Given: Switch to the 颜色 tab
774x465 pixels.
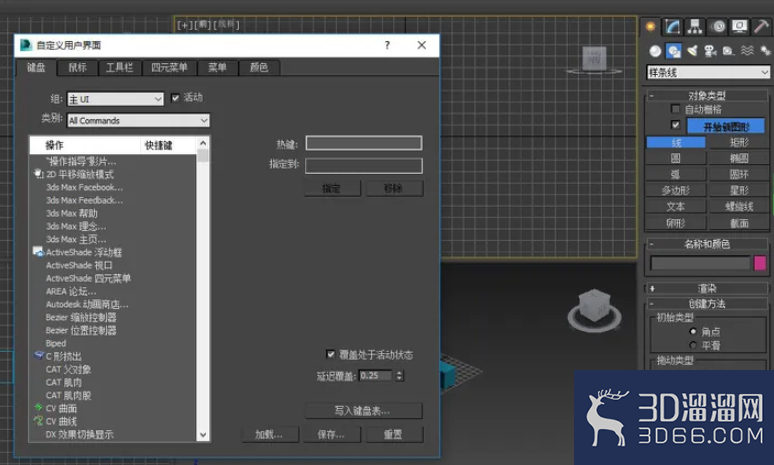Looking at the screenshot, I should (259, 68).
